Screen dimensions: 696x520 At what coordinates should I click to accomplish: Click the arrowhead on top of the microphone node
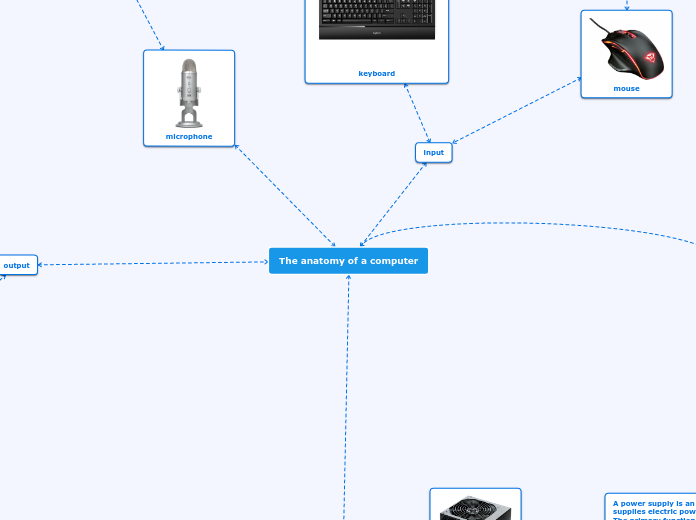(x=162, y=46)
